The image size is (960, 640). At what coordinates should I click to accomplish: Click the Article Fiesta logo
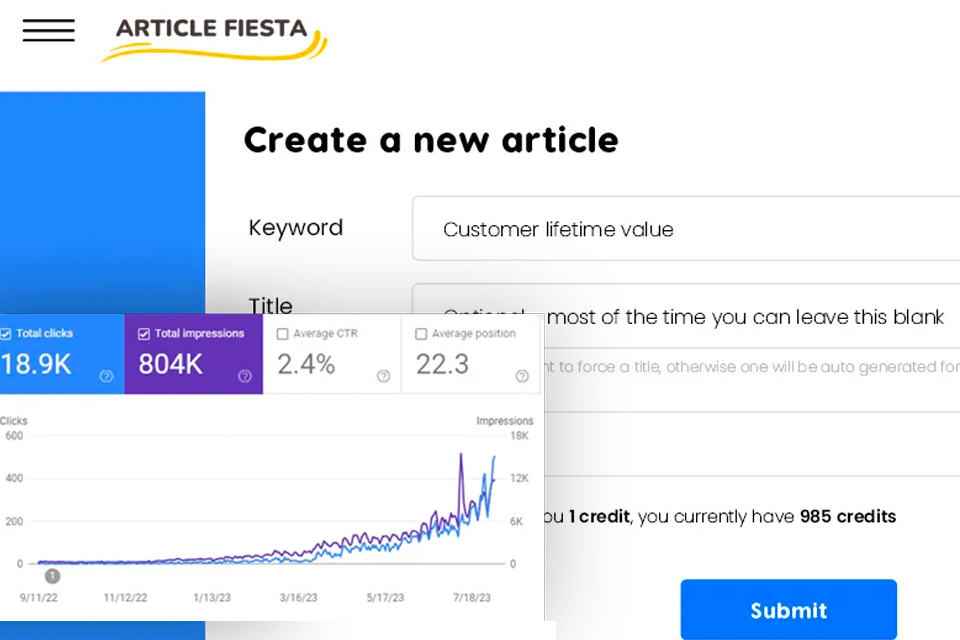pyautogui.click(x=214, y=37)
